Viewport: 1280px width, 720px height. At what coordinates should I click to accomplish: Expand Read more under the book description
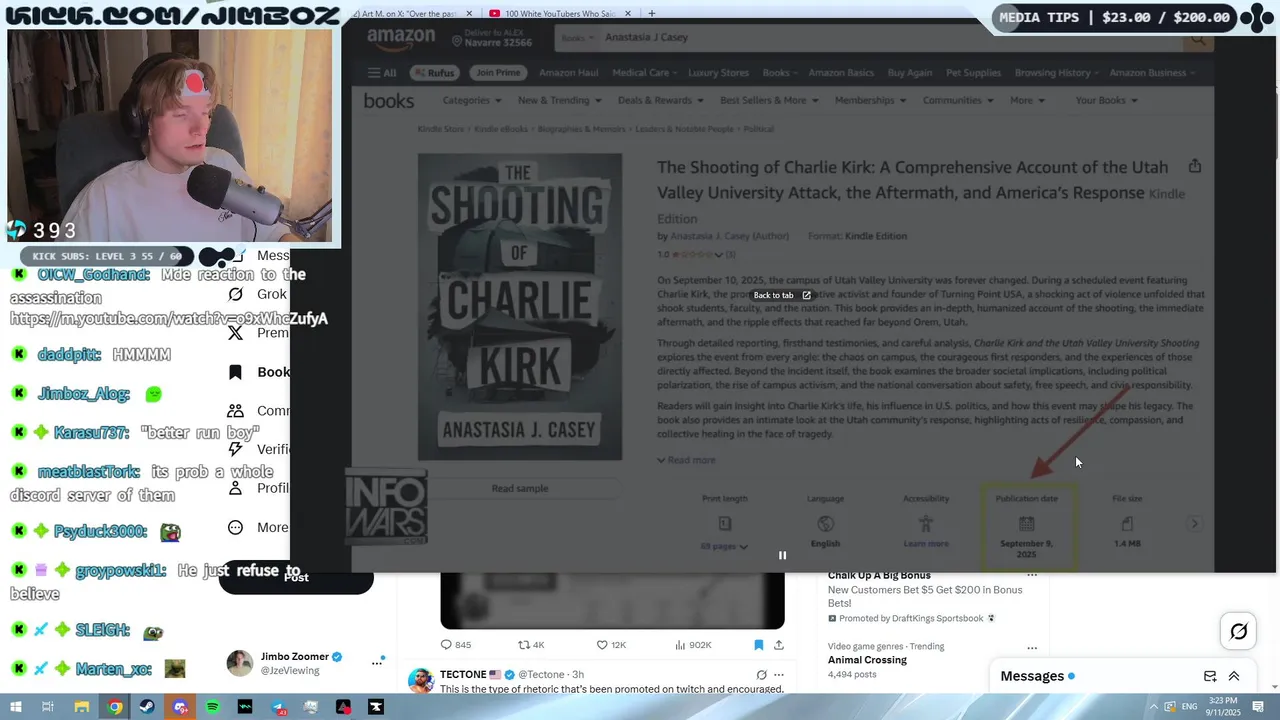pyautogui.click(x=686, y=460)
